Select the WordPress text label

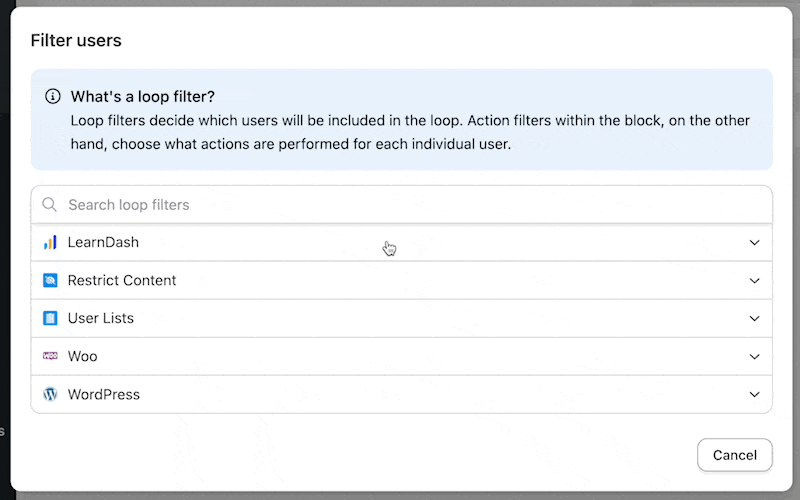click(104, 395)
